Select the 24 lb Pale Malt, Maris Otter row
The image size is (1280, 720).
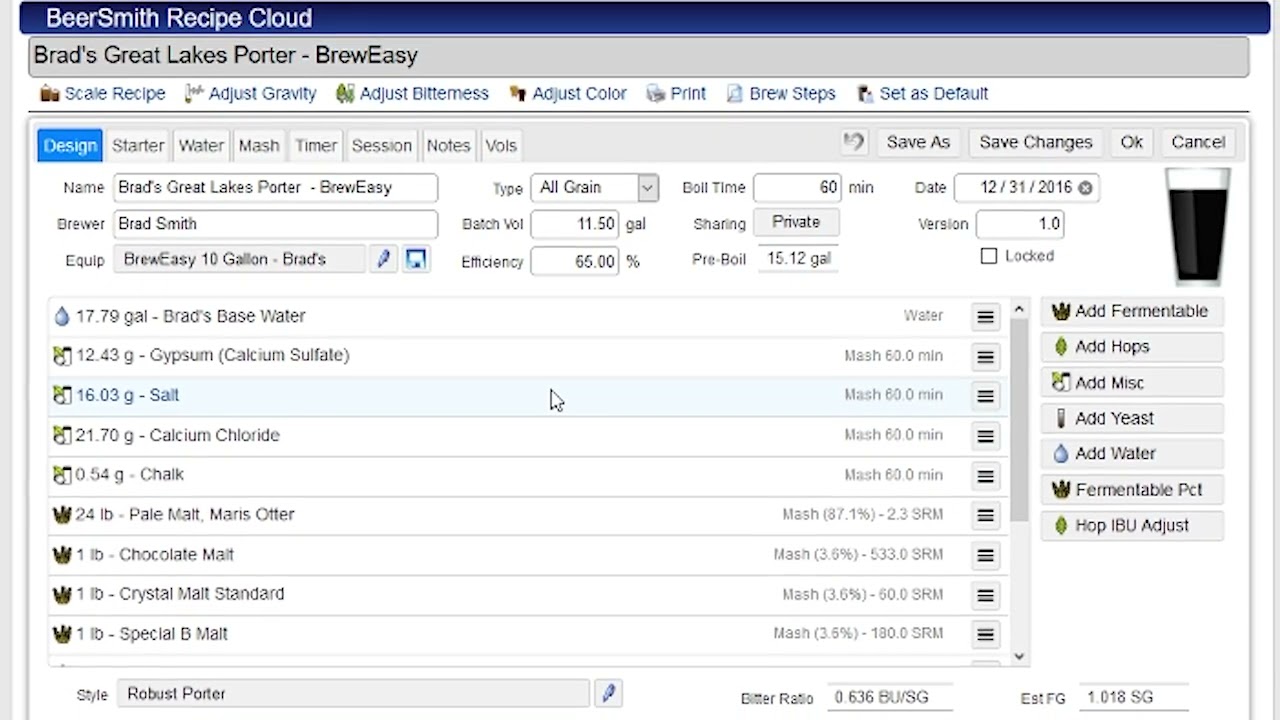(x=527, y=514)
